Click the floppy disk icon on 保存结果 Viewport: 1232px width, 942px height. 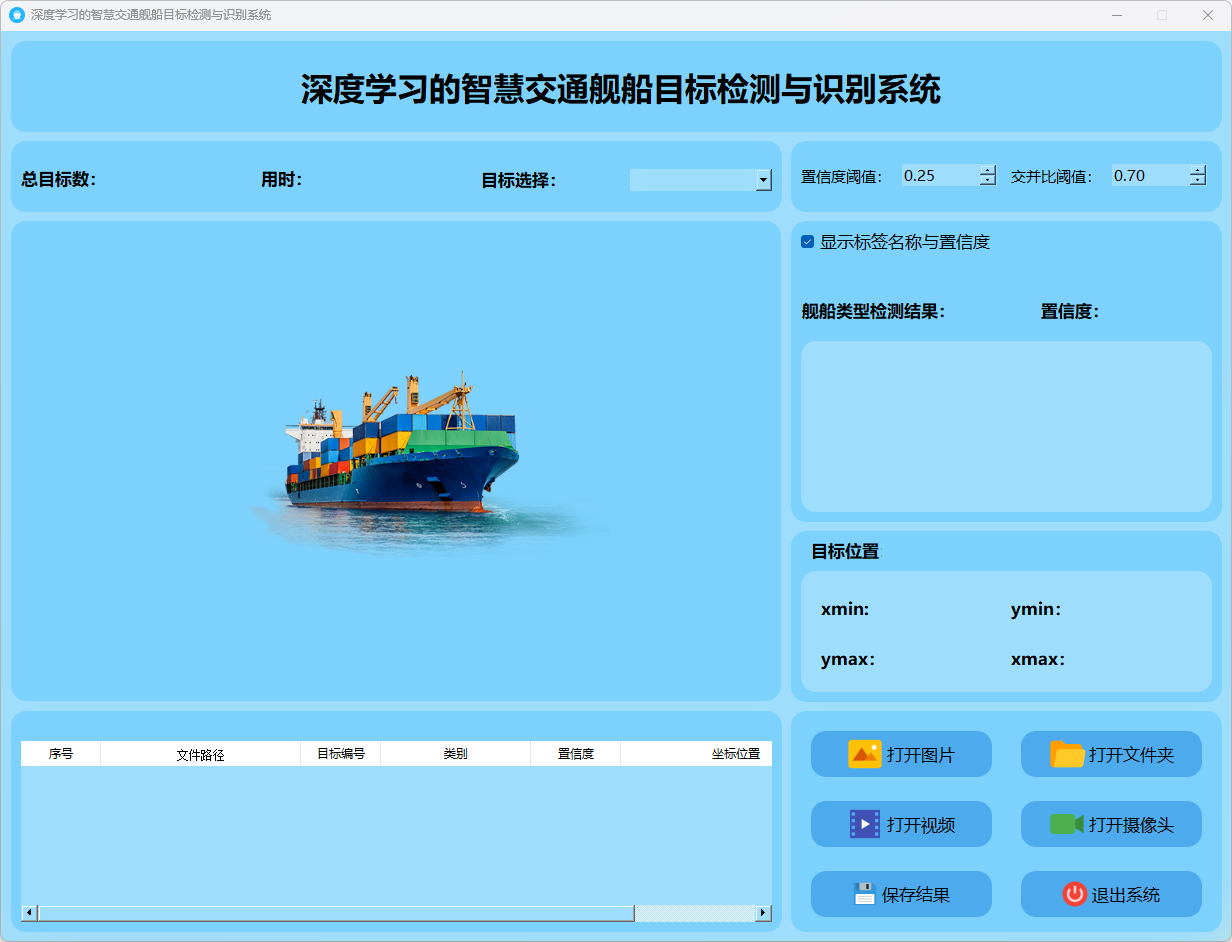pos(864,894)
